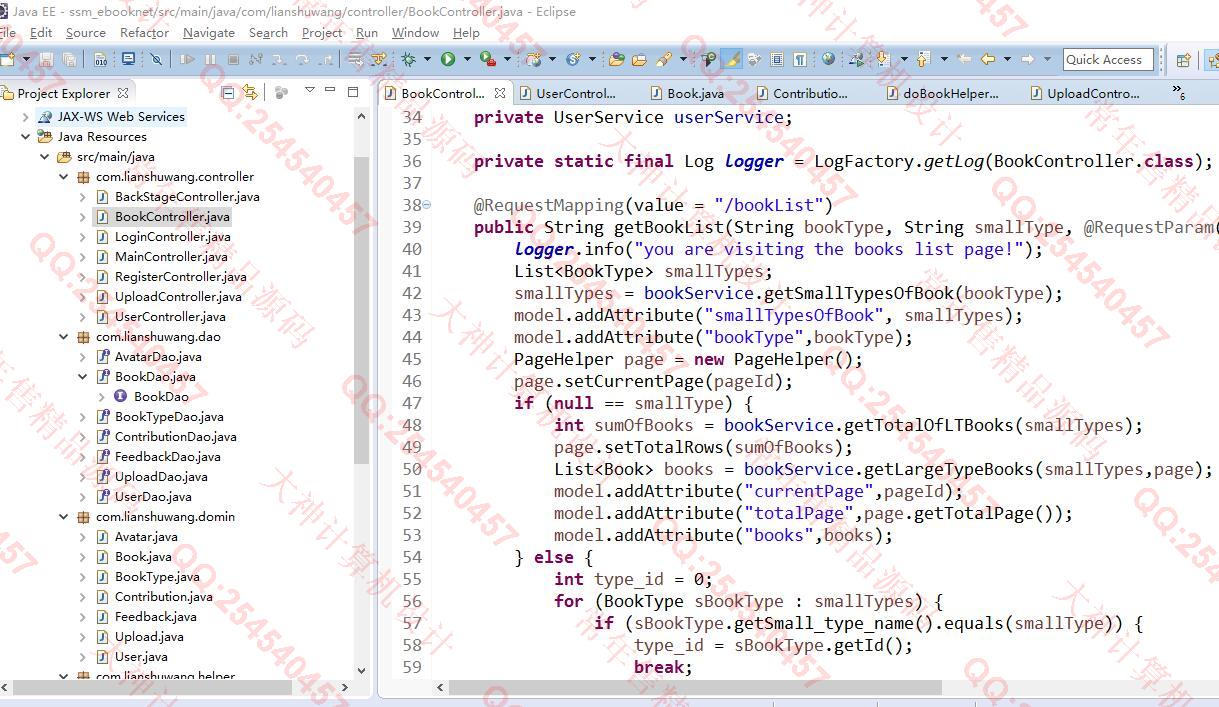Click Collapse All in Project Explorer

[x=228, y=93]
